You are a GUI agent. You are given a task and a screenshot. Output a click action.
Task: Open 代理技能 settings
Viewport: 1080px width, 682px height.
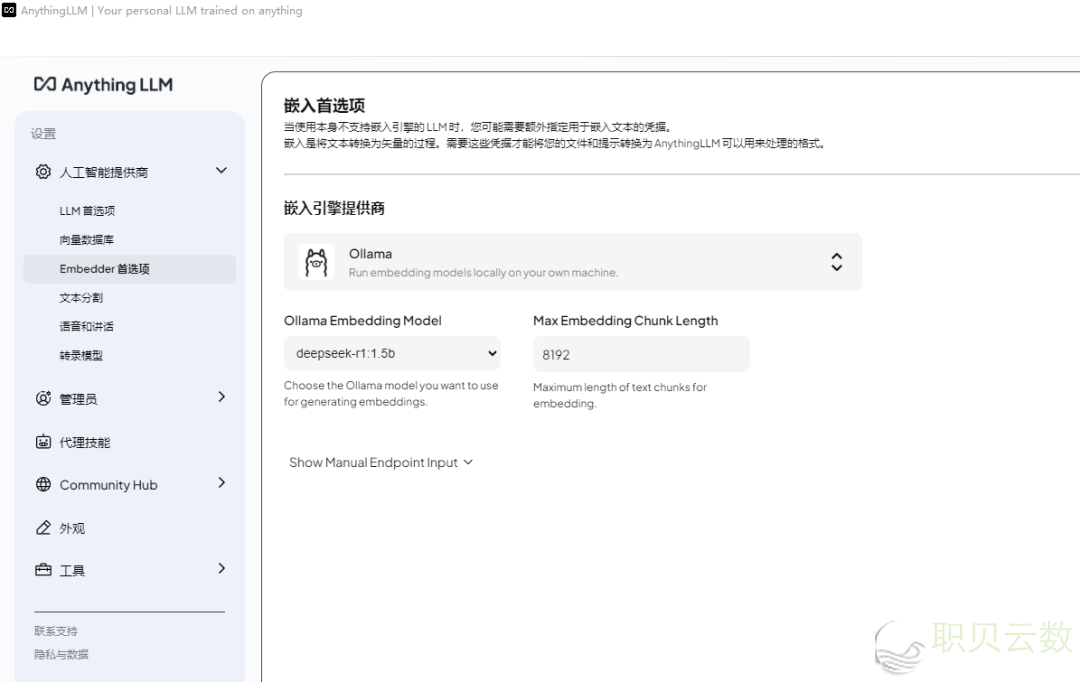pos(85,442)
